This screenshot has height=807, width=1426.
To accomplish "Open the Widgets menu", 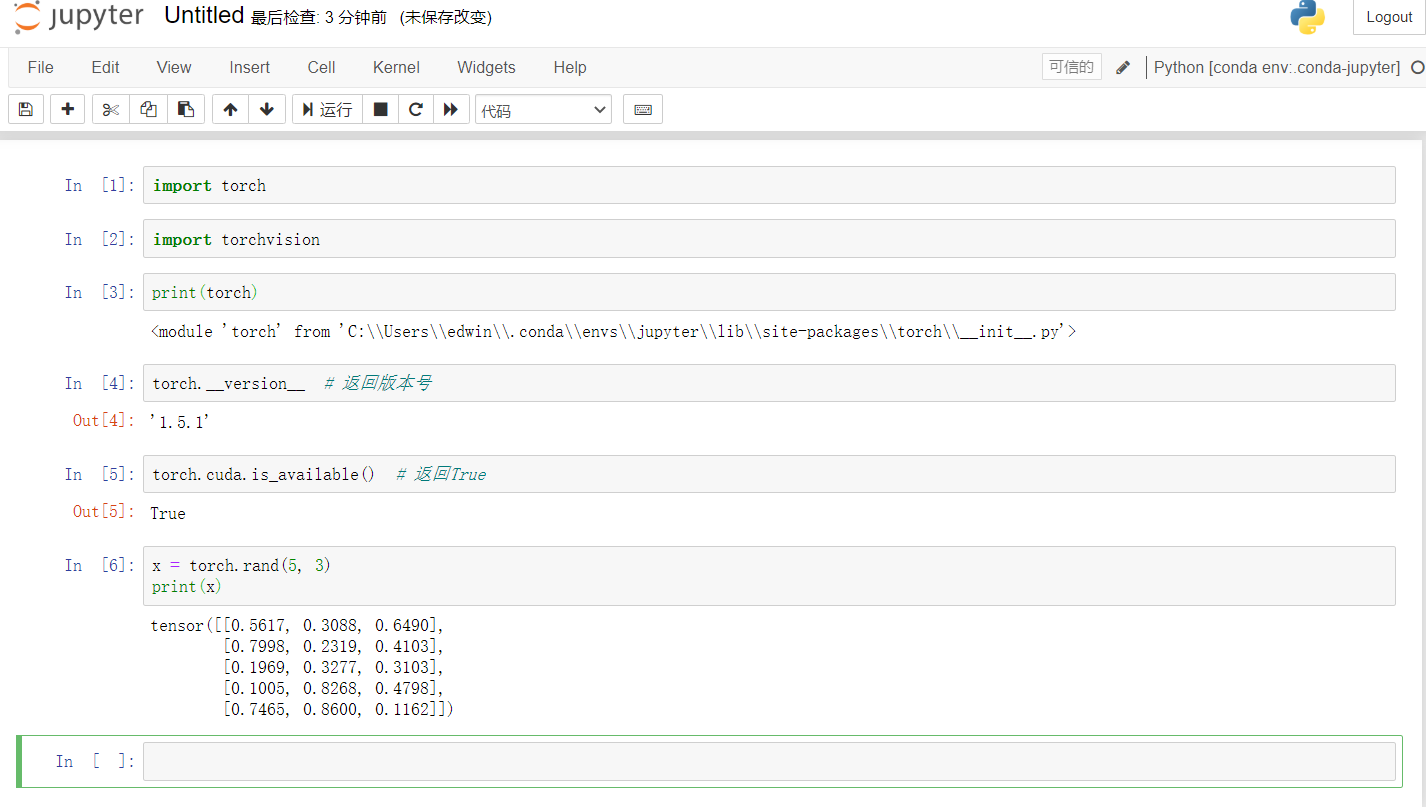I will (x=486, y=67).
